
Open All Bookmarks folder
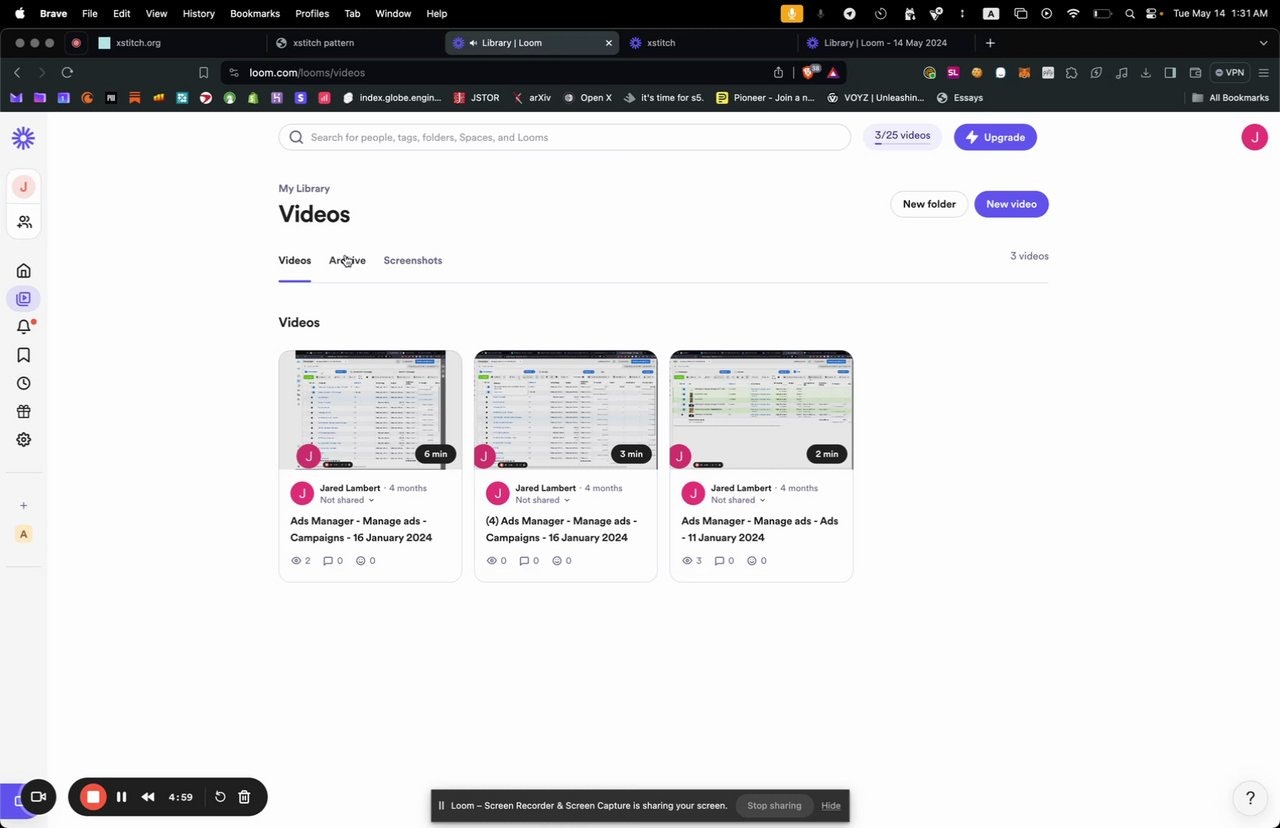(x=1231, y=98)
